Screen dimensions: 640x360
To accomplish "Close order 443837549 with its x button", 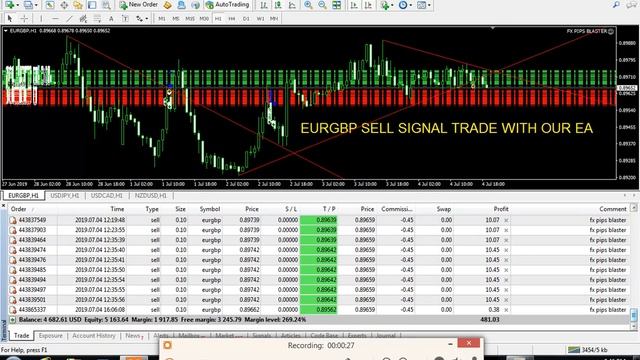I will point(506,220).
